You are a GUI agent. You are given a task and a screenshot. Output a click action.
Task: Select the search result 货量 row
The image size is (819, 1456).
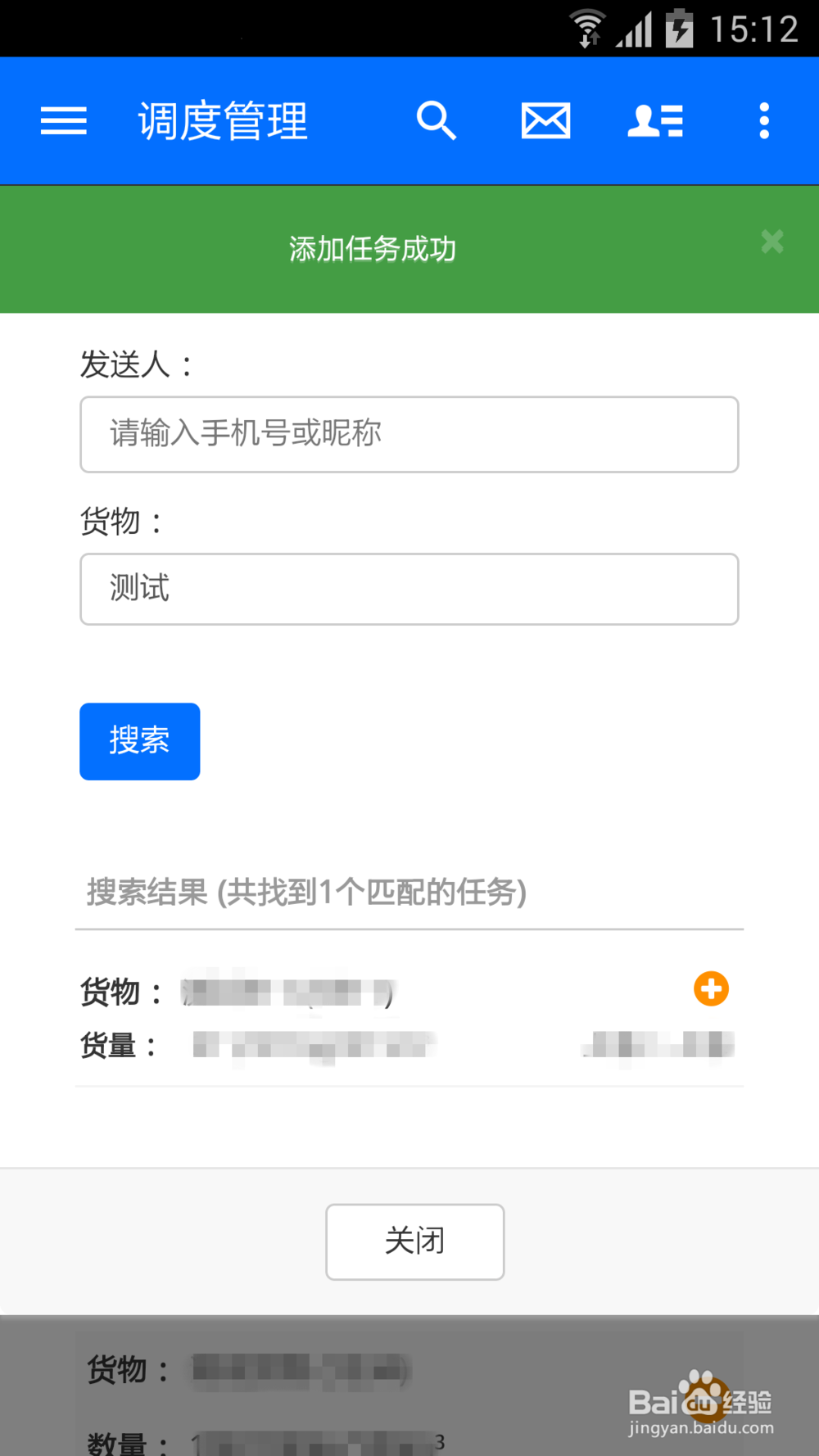coord(409,1046)
